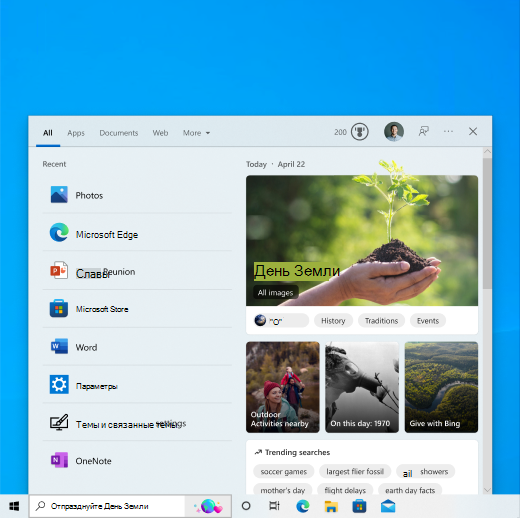Viewport: 520px width, 518px height.
Task: Click the Traditions chip
Action: (x=381, y=321)
